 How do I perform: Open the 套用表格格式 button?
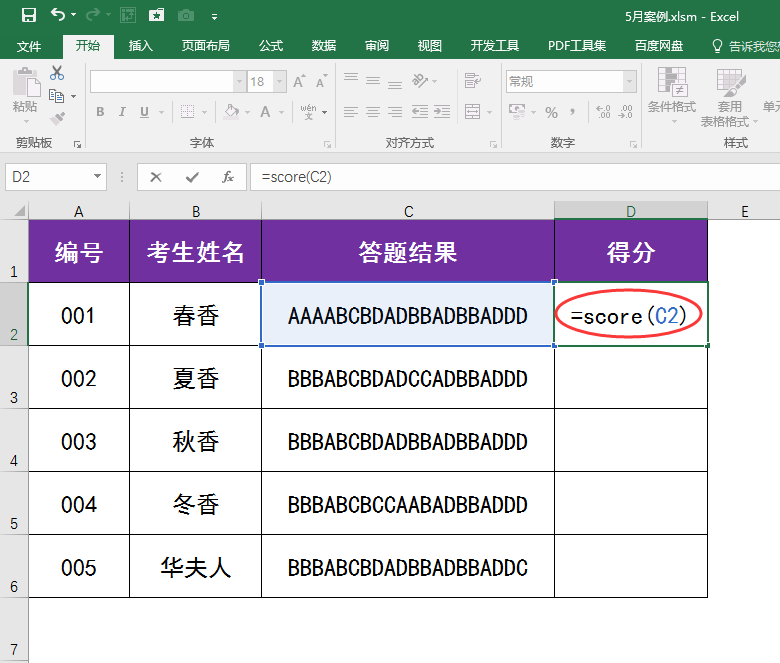coord(729,97)
